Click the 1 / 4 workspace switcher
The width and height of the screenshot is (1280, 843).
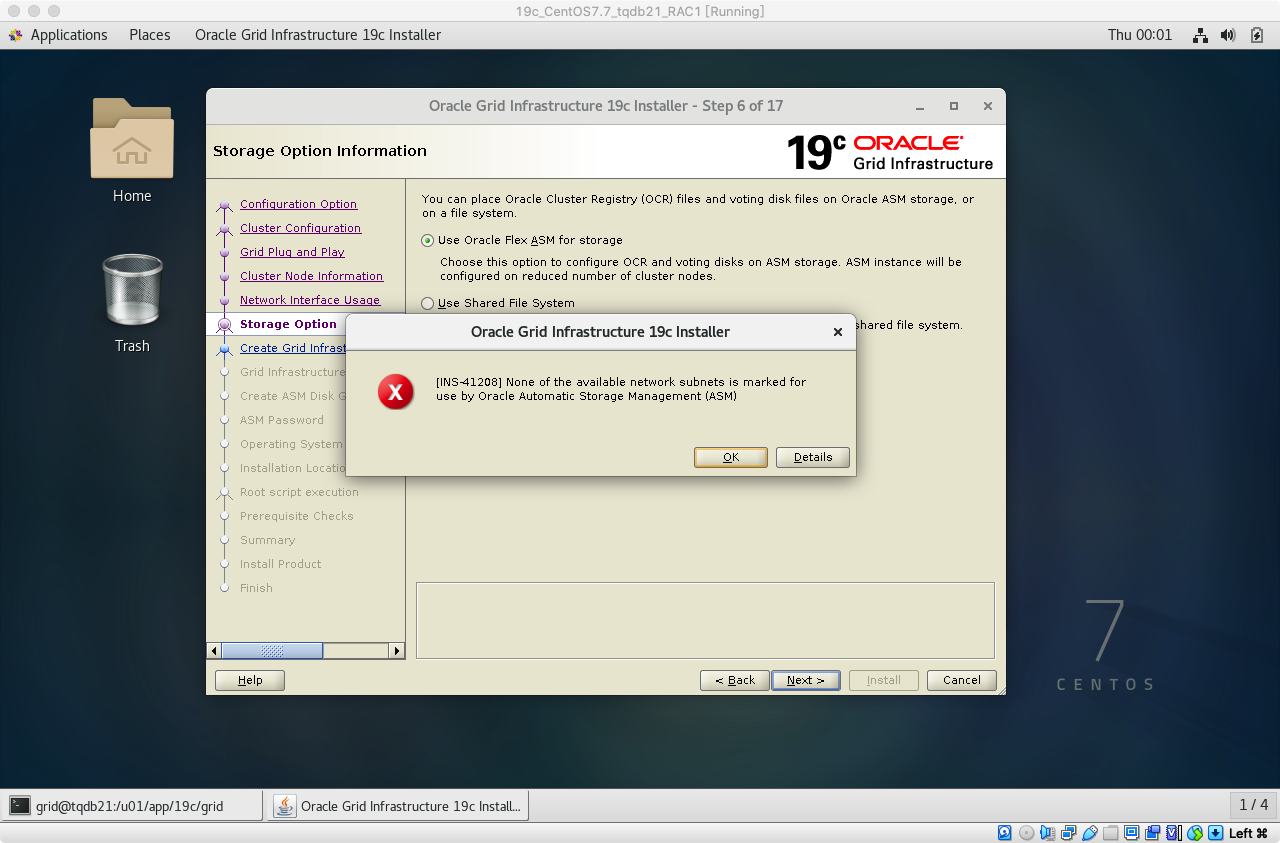coord(1253,805)
